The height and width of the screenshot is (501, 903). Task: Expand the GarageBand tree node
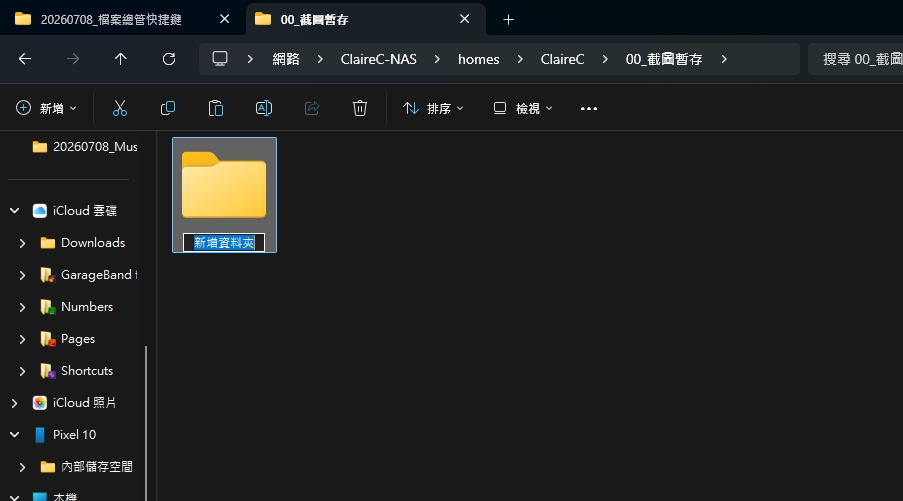point(22,275)
